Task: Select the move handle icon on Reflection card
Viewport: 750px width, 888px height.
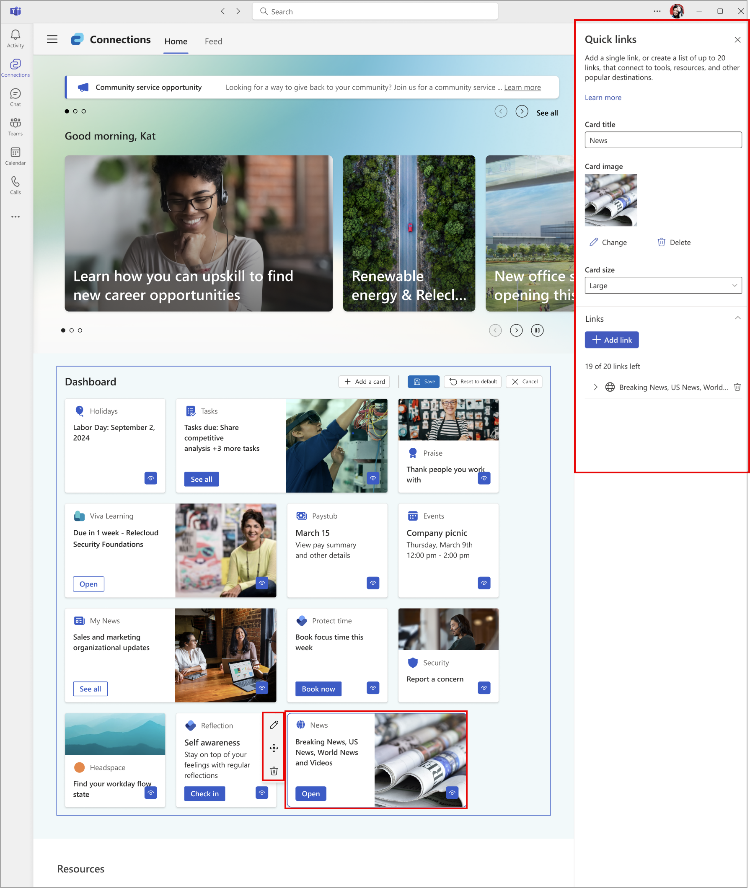Action: point(274,748)
